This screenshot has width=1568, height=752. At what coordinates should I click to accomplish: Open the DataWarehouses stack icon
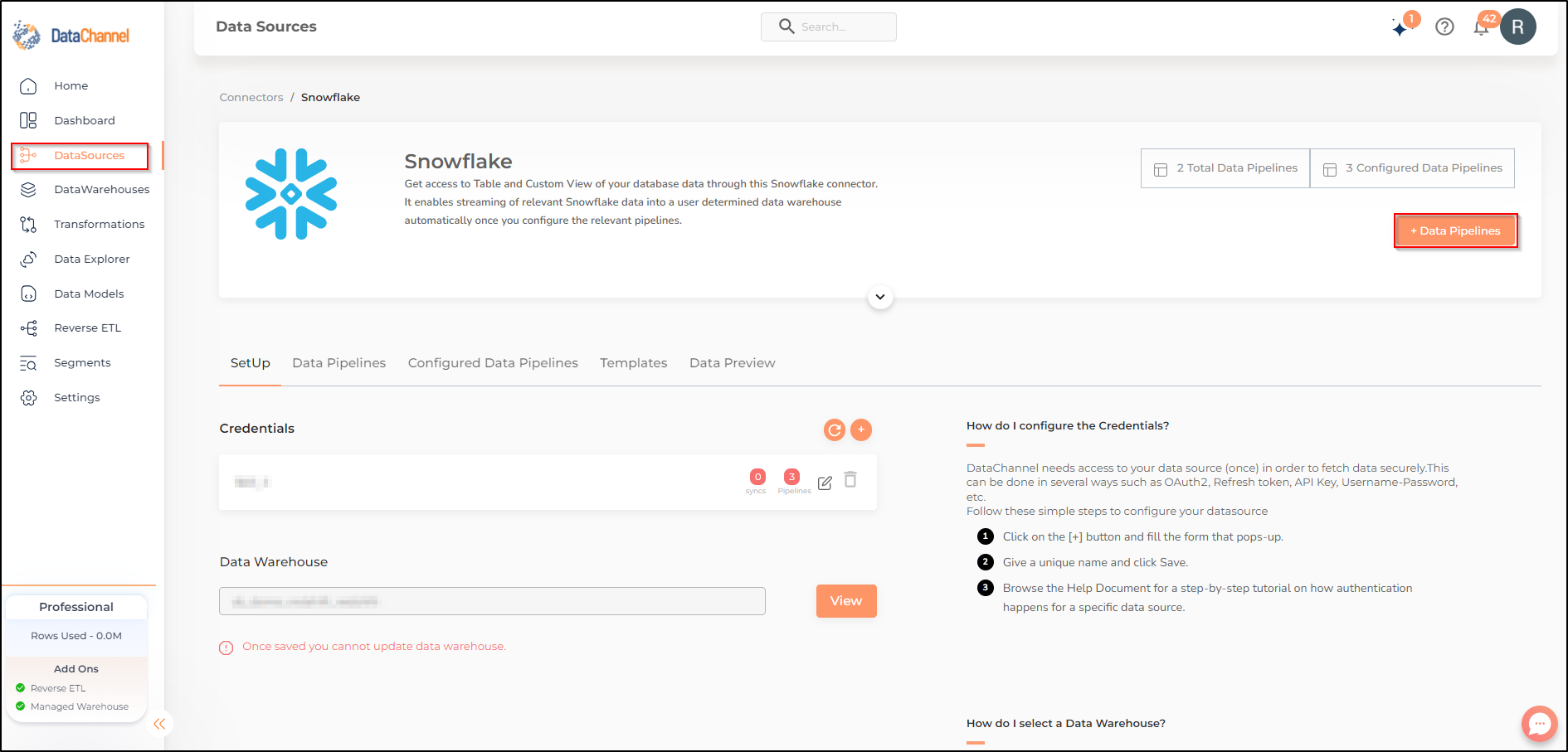click(x=28, y=190)
